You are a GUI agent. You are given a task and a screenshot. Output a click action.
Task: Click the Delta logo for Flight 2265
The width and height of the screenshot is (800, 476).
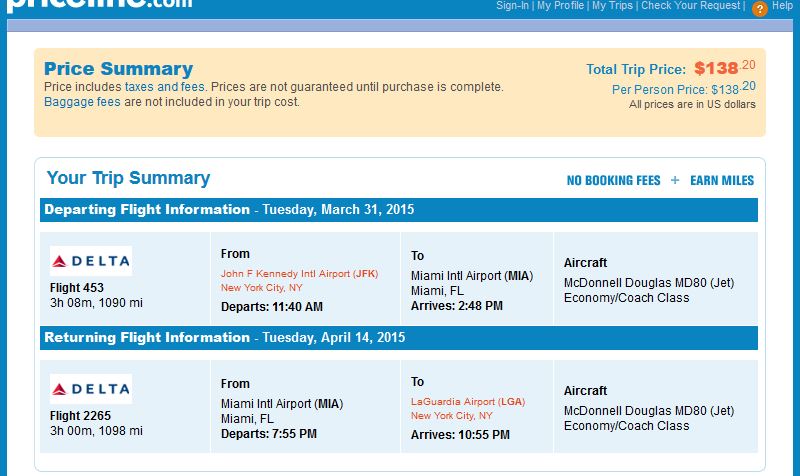(91, 389)
